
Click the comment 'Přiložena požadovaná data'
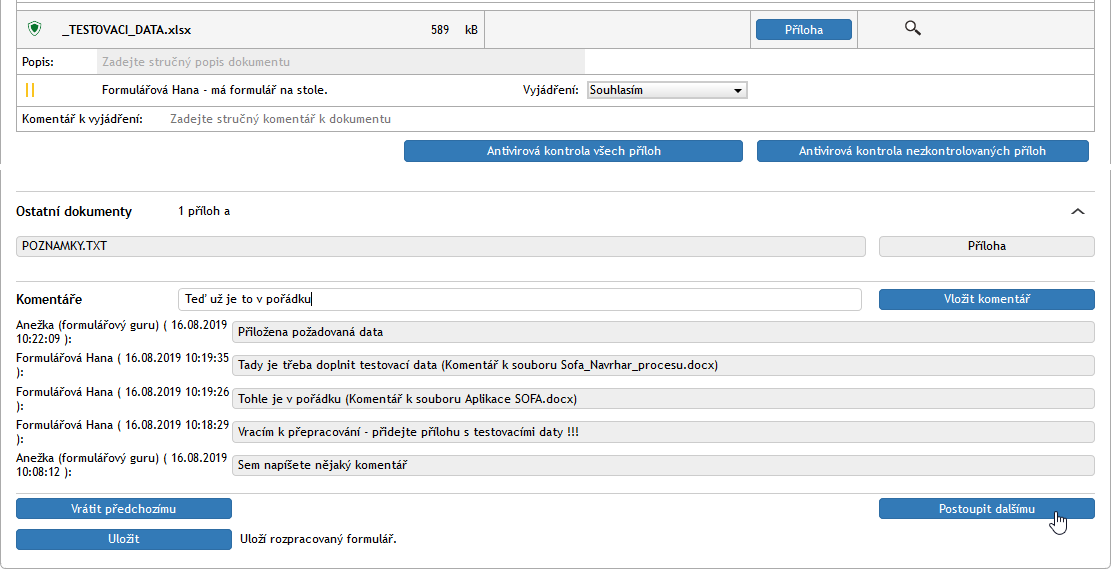click(x=662, y=332)
